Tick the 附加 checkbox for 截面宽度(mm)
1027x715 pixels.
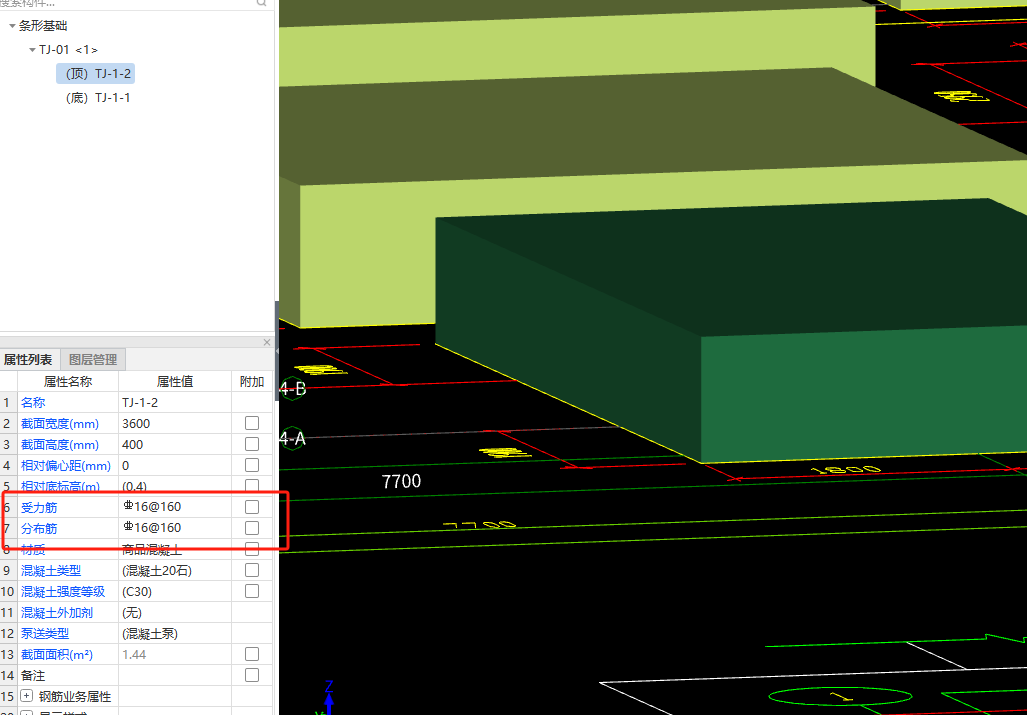click(252, 424)
